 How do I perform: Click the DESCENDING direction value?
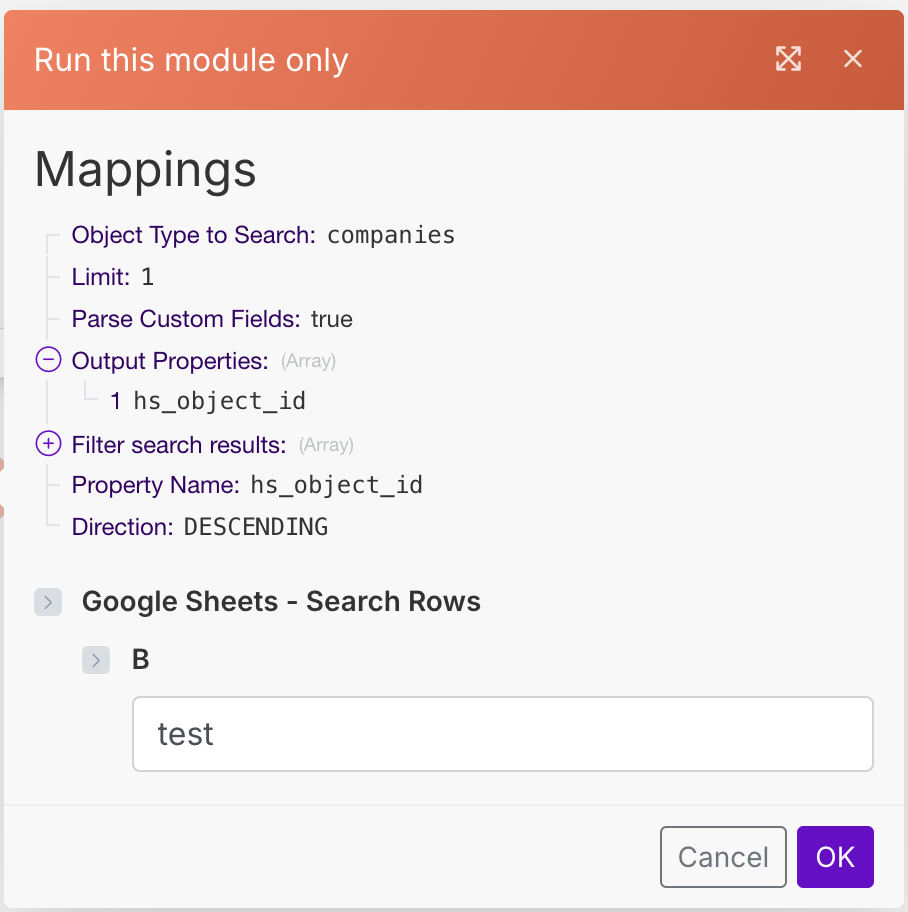click(256, 527)
